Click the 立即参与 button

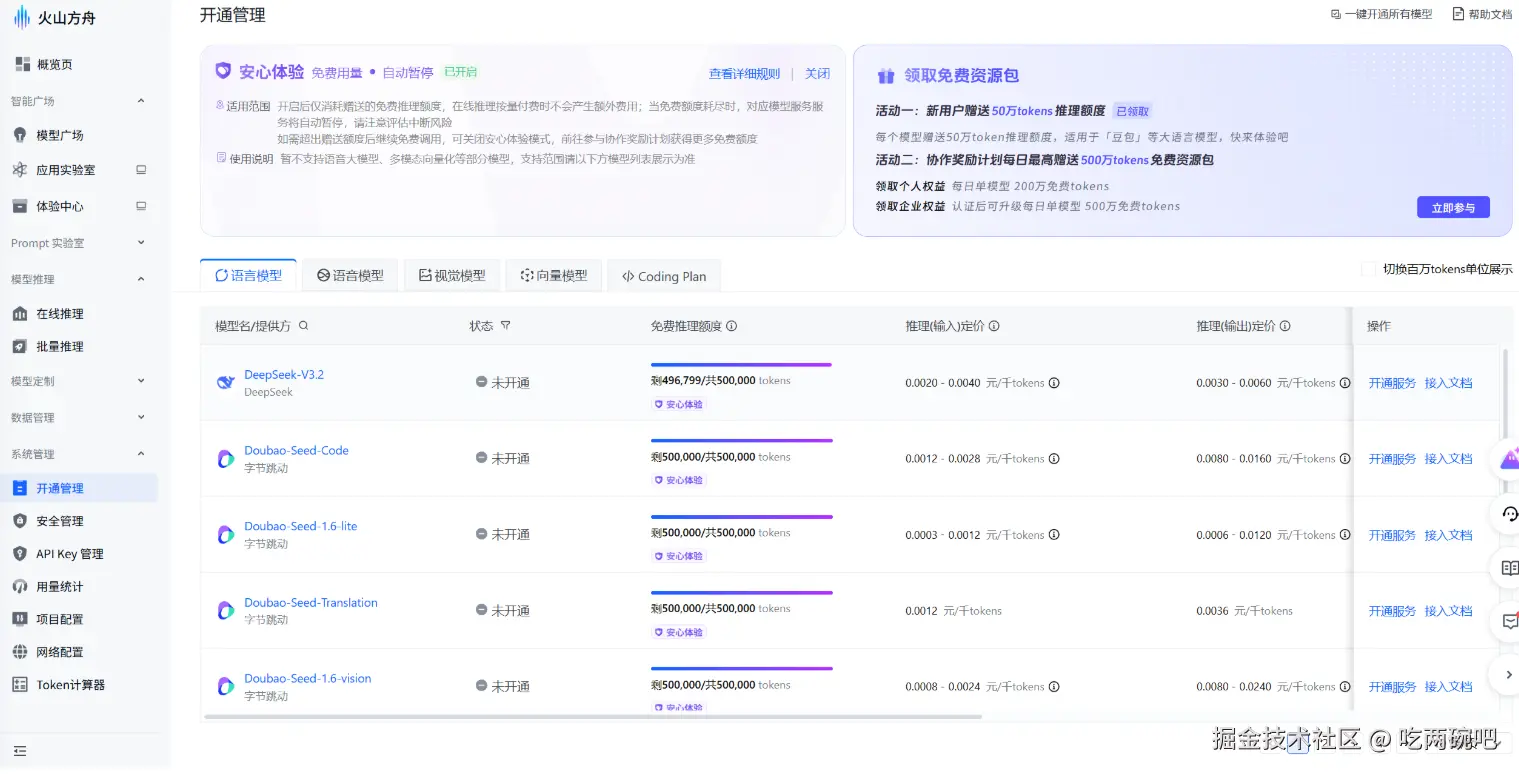pyautogui.click(x=1453, y=208)
